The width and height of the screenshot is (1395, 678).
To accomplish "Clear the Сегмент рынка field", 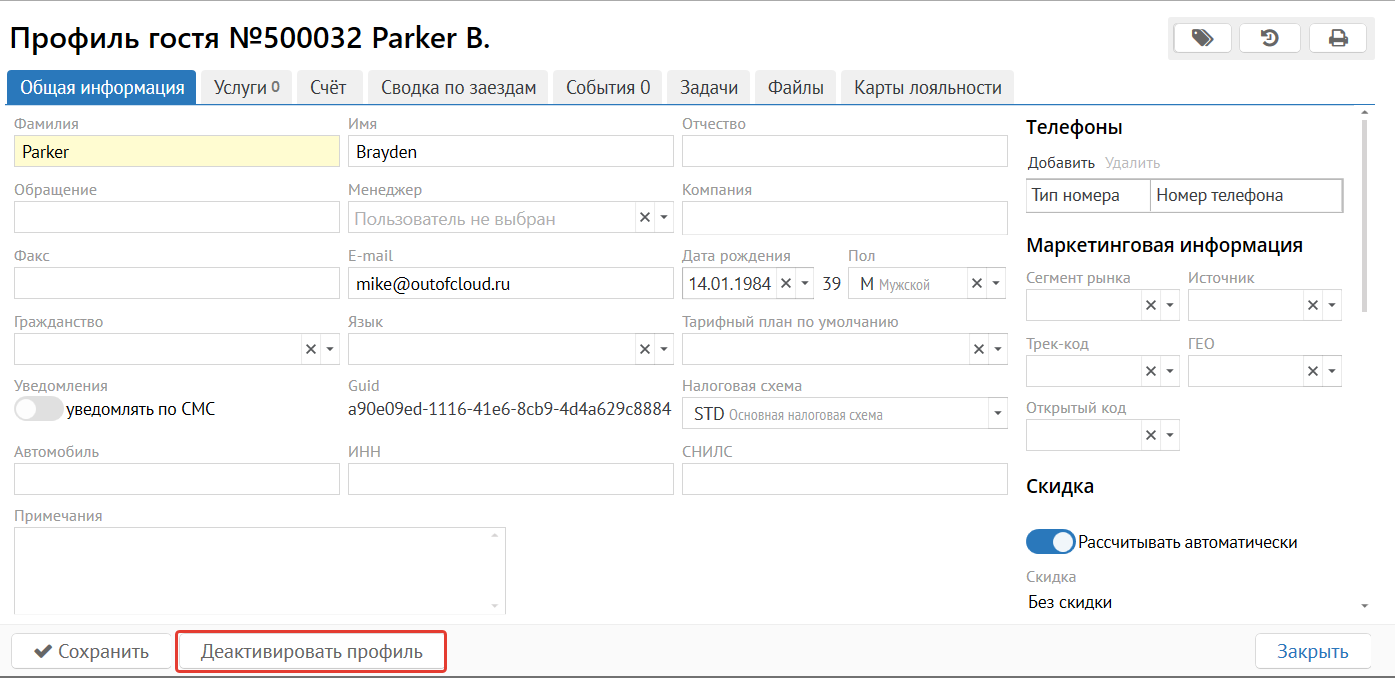I will click(x=1151, y=305).
